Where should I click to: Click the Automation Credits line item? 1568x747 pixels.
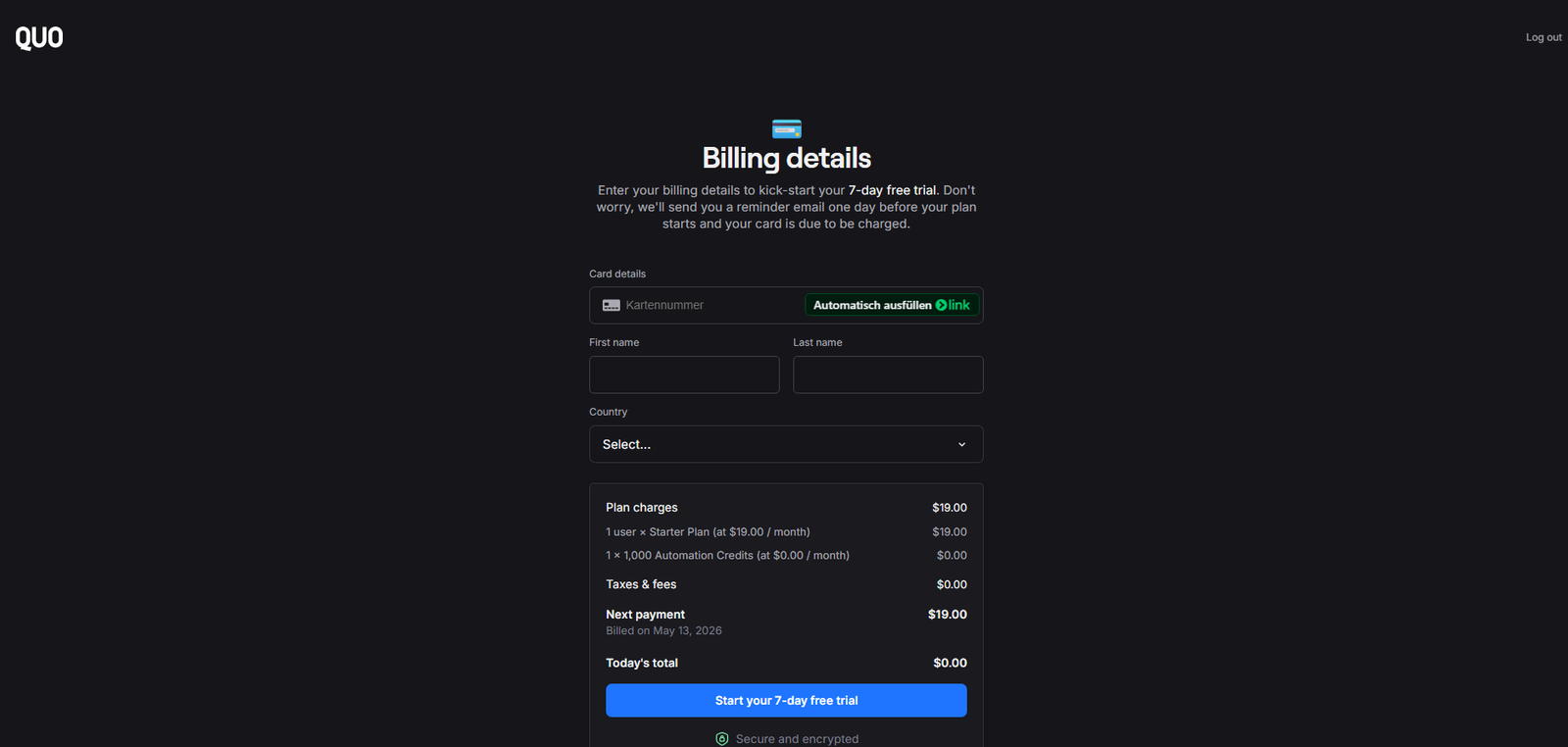point(786,556)
